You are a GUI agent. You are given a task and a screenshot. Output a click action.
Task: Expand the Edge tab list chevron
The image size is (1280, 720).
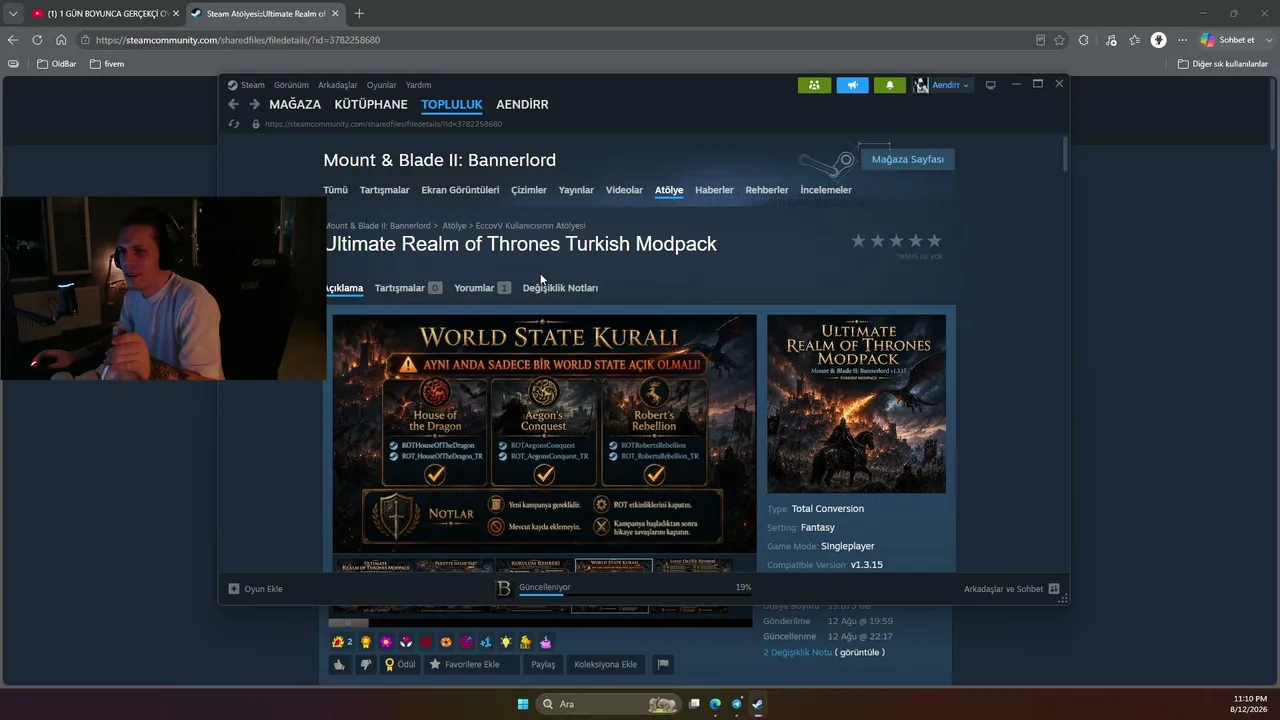(x=13, y=13)
